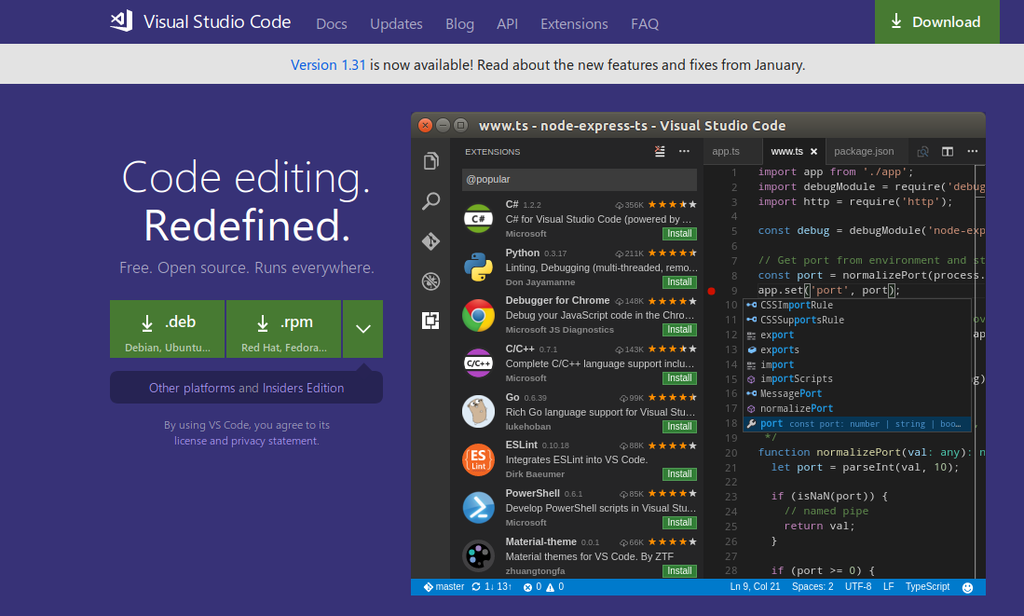Open the Extensions panel more actions ellipsis

[684, 152]
